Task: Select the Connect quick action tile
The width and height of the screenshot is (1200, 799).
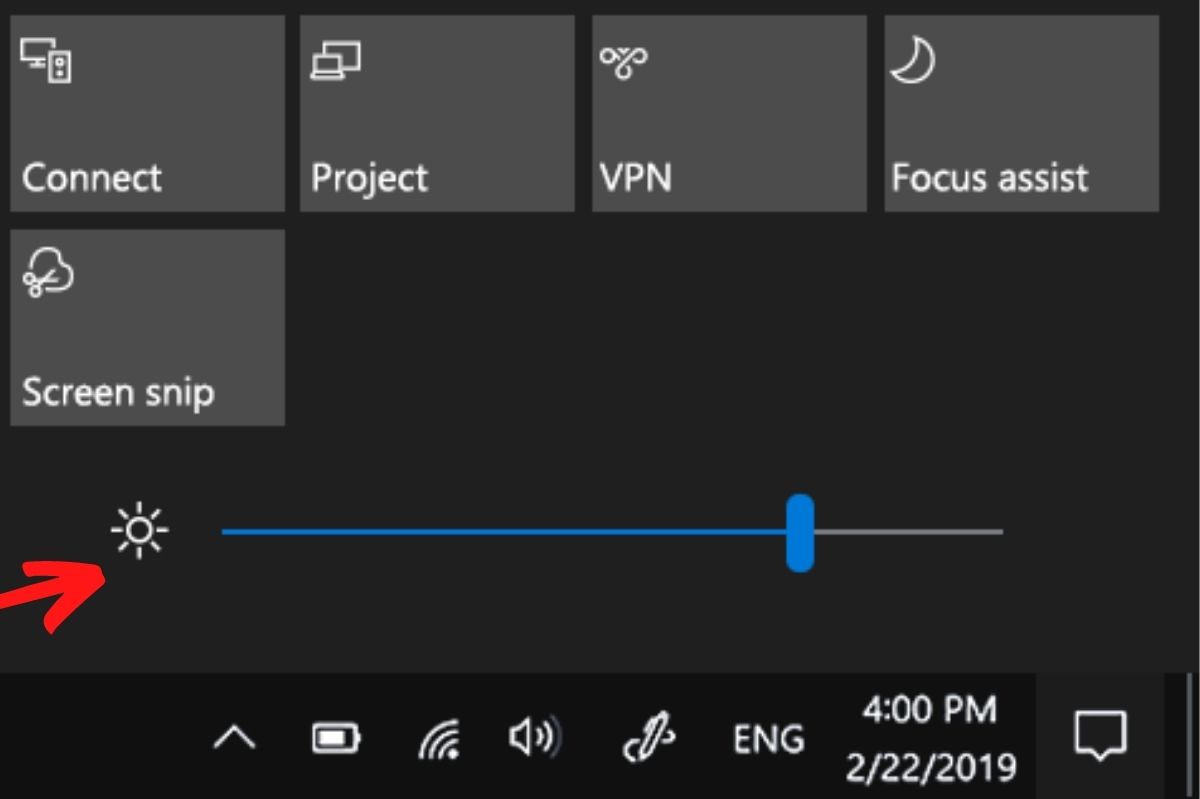Action: click(x=146, y=113)
